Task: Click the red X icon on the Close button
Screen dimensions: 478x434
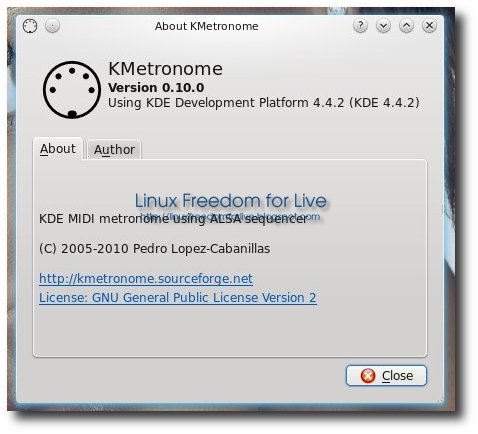Action: 368,376
